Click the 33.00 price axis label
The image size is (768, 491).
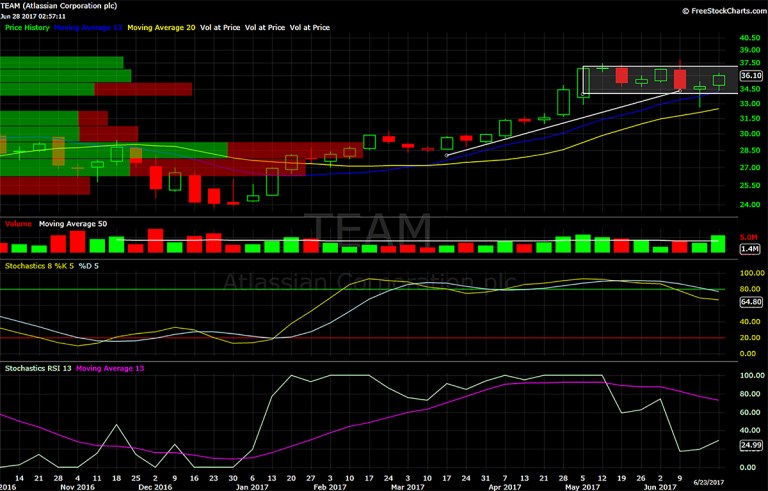point(750,104)
